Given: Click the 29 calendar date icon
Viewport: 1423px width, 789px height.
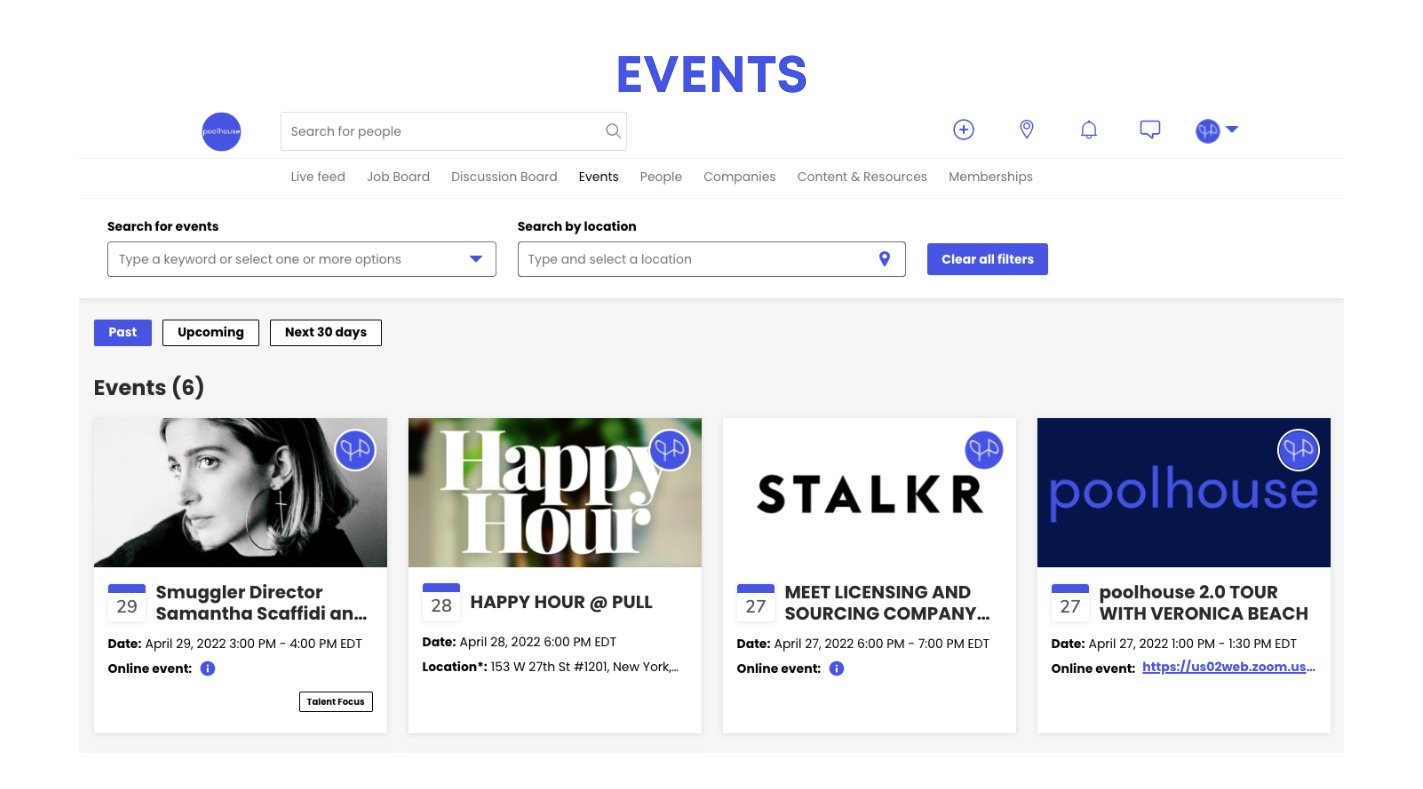Looking at the screenshot, I should (127, 602).
